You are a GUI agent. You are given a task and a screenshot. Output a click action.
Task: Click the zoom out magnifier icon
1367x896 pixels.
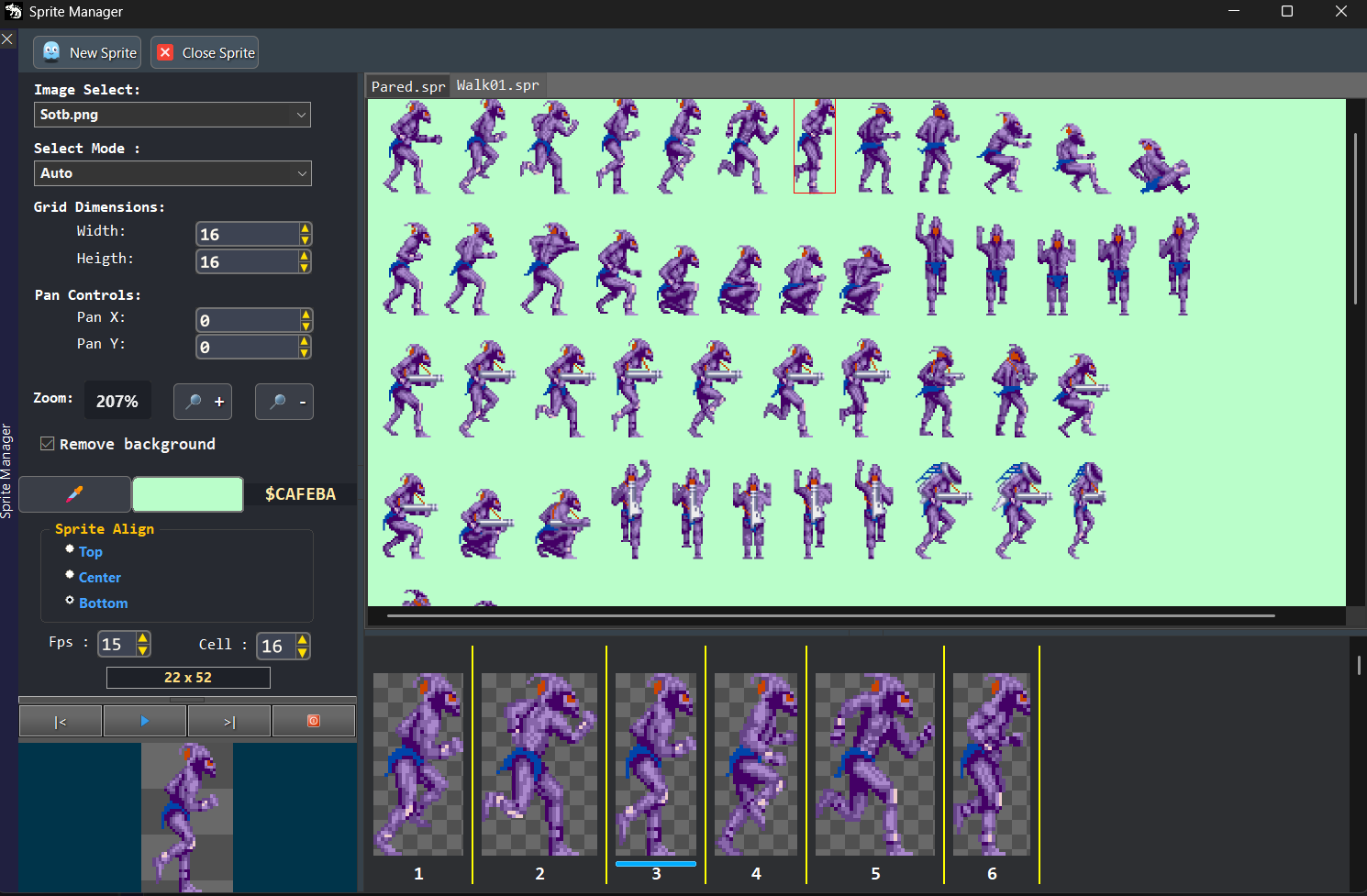[283, 401]
